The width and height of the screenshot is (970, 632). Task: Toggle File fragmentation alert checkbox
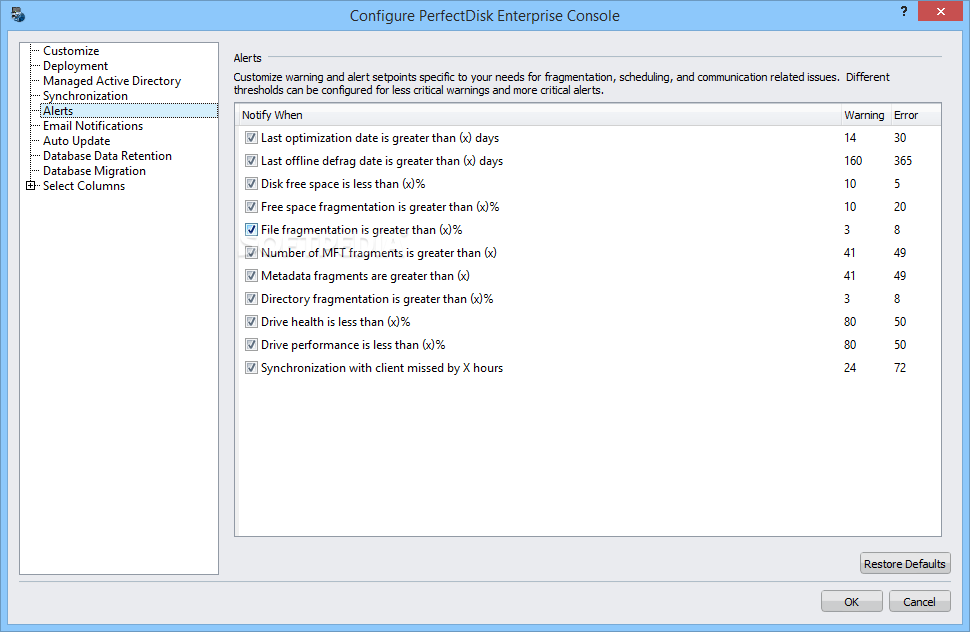point(251,230)
